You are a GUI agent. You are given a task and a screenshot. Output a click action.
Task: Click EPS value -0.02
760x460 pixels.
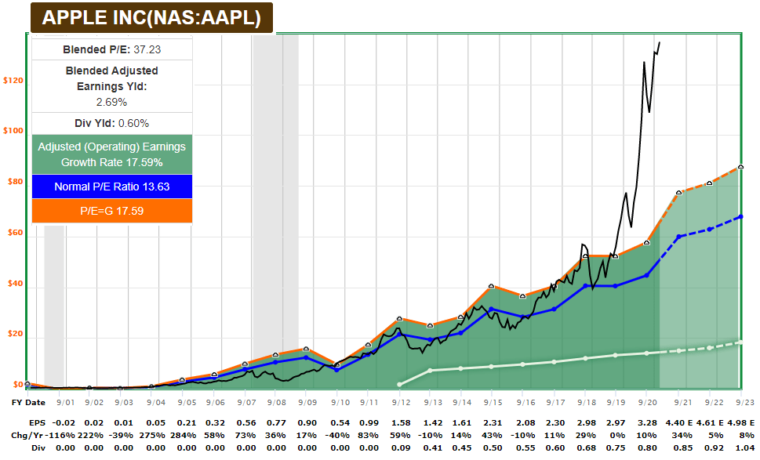[x=63, y=423]
